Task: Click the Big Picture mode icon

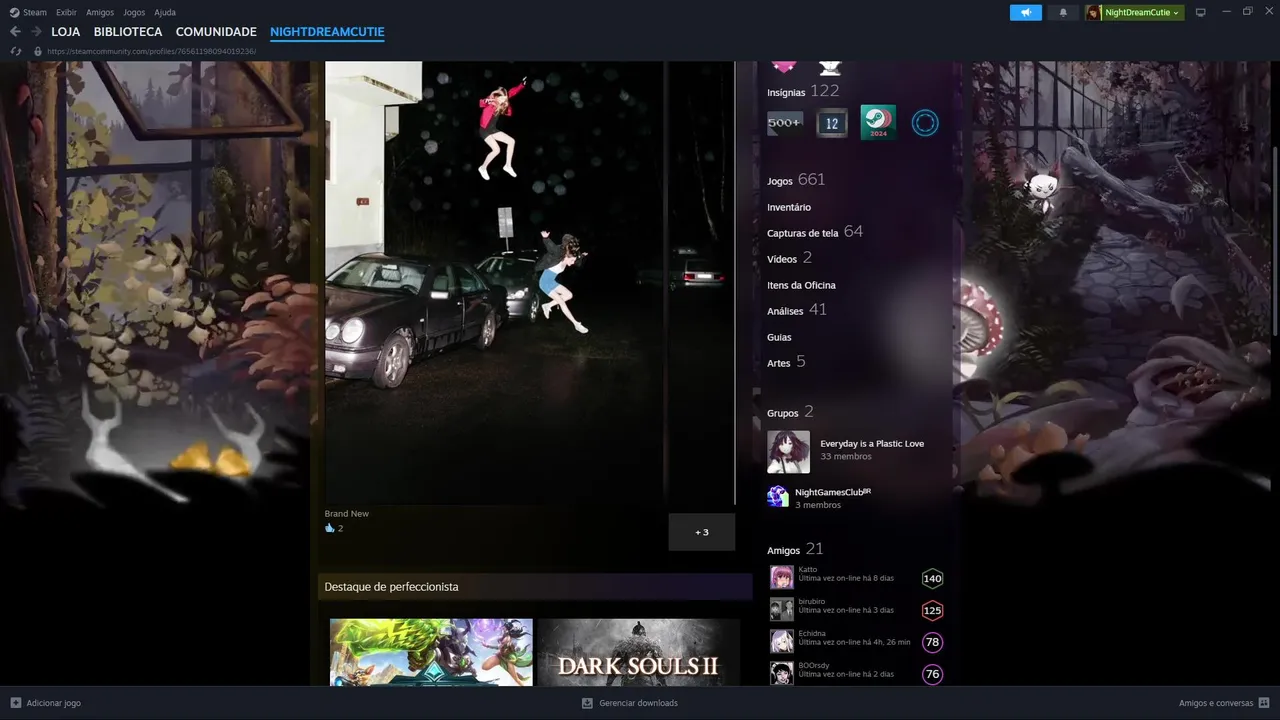Action: point(1201,12)
